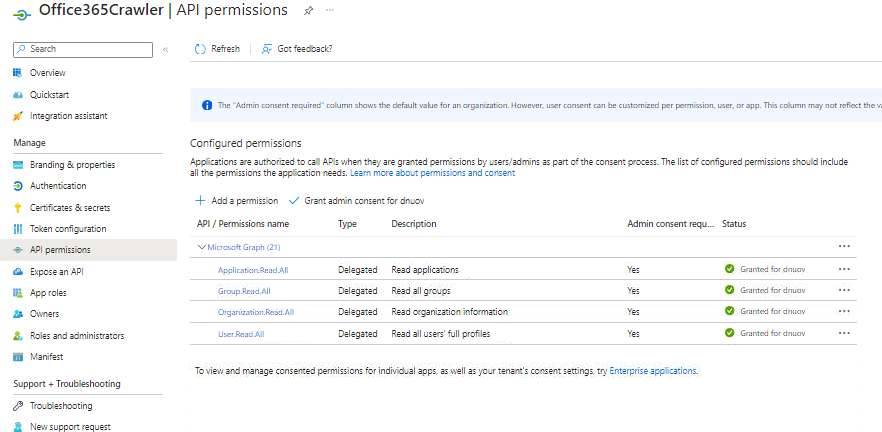Open Integration assistant rocket icon
The image size is (882, 432).
click(x=18, y=116)
